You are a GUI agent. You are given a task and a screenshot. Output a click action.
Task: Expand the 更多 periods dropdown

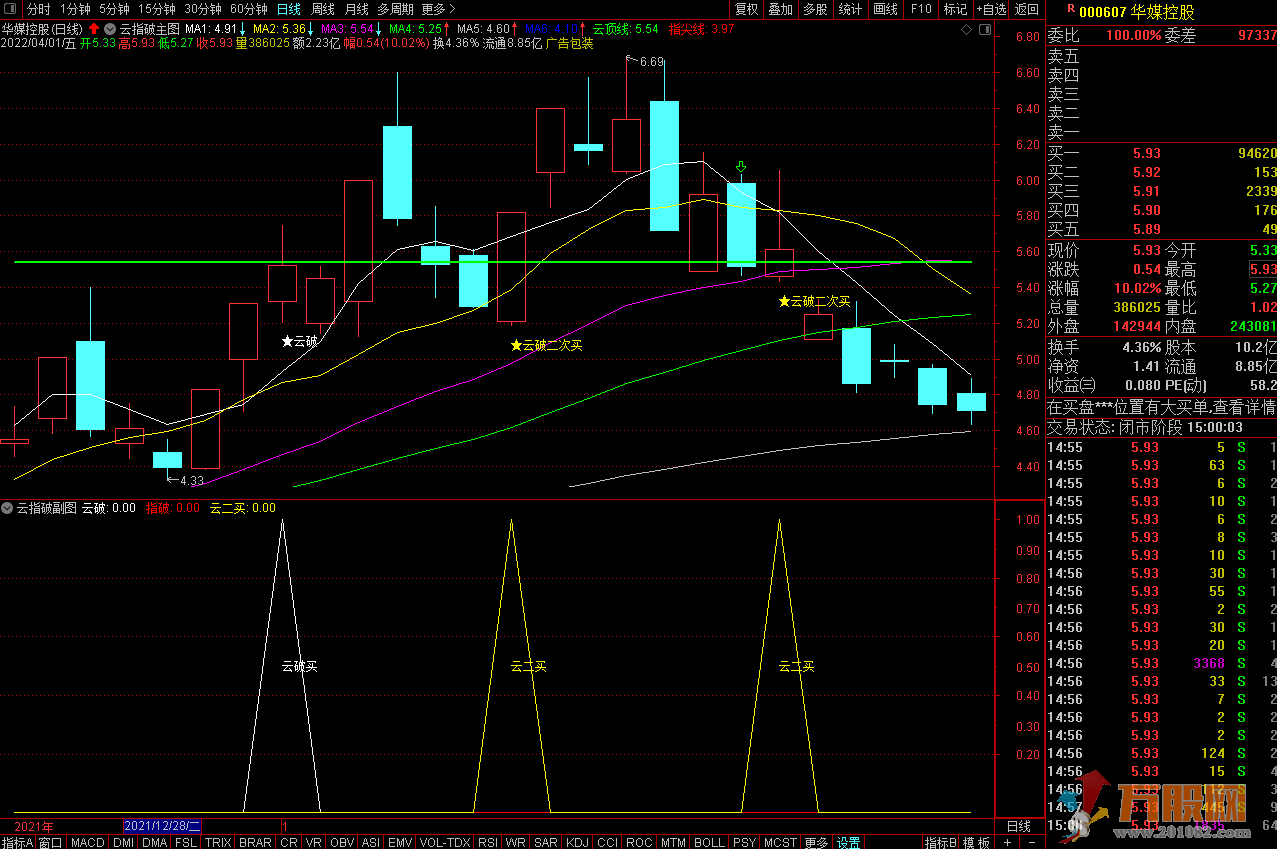[439, 9]
